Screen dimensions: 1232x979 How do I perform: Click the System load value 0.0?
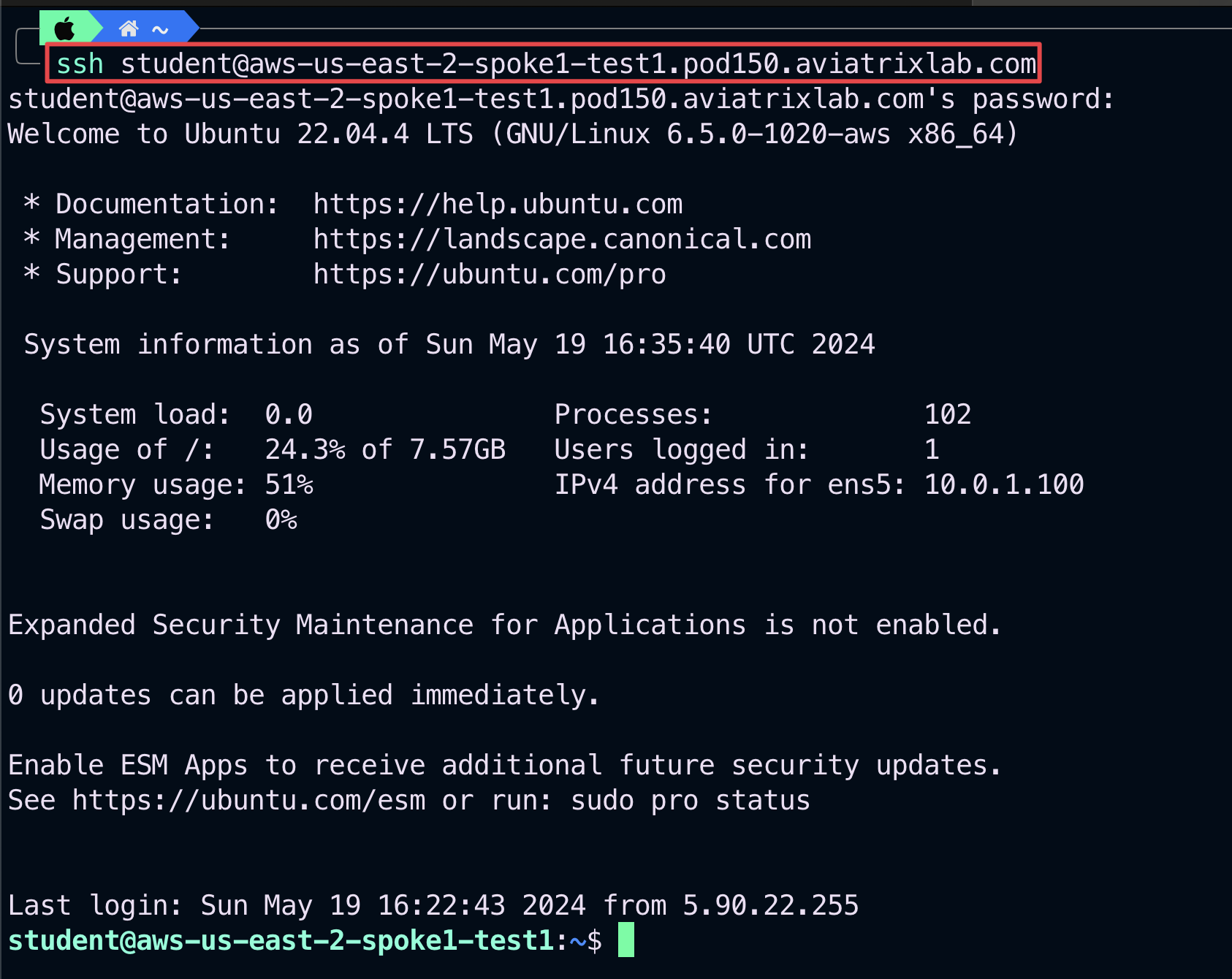[289, 414]
